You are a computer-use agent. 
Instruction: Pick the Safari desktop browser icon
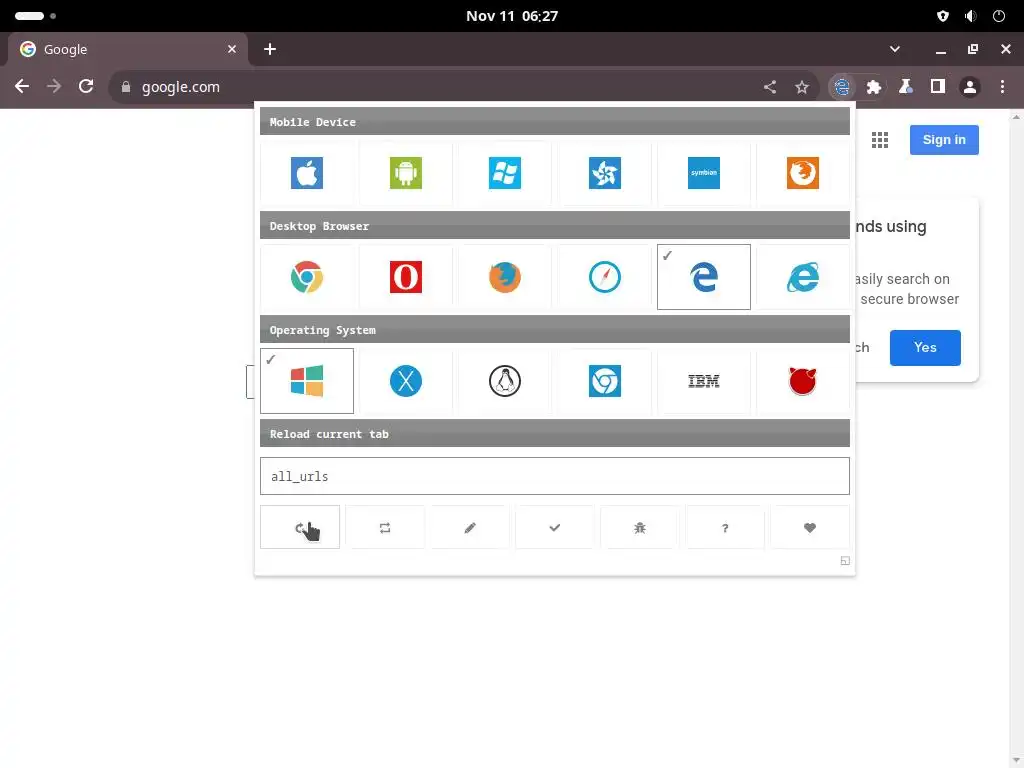coord(605,277)
